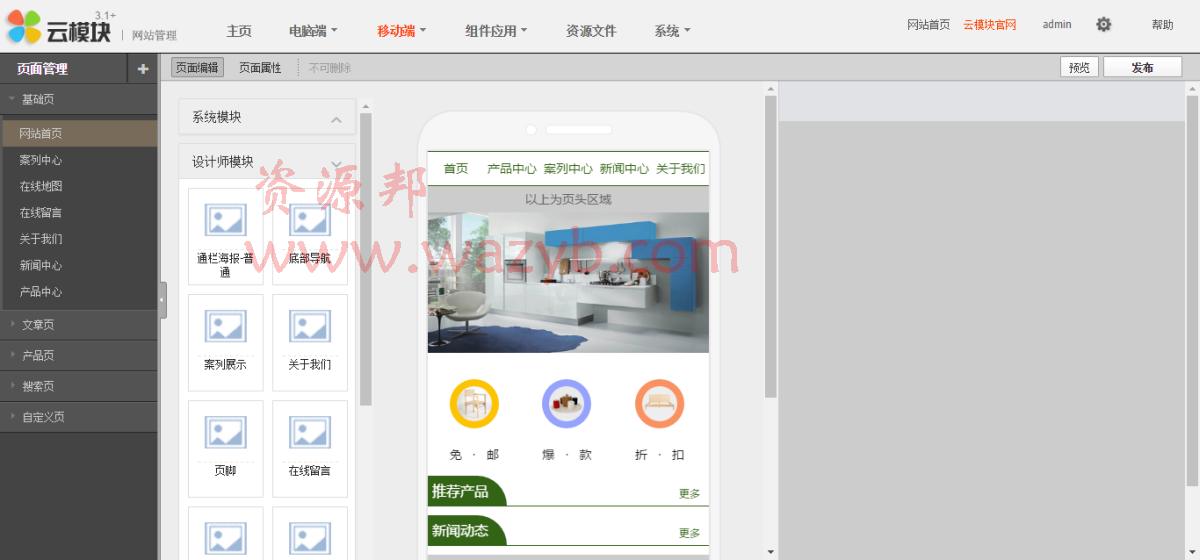Image resolution: width=1200 pixels, height=560 pixels.
Task: Open the 帮助 link
Action: 1162,25
